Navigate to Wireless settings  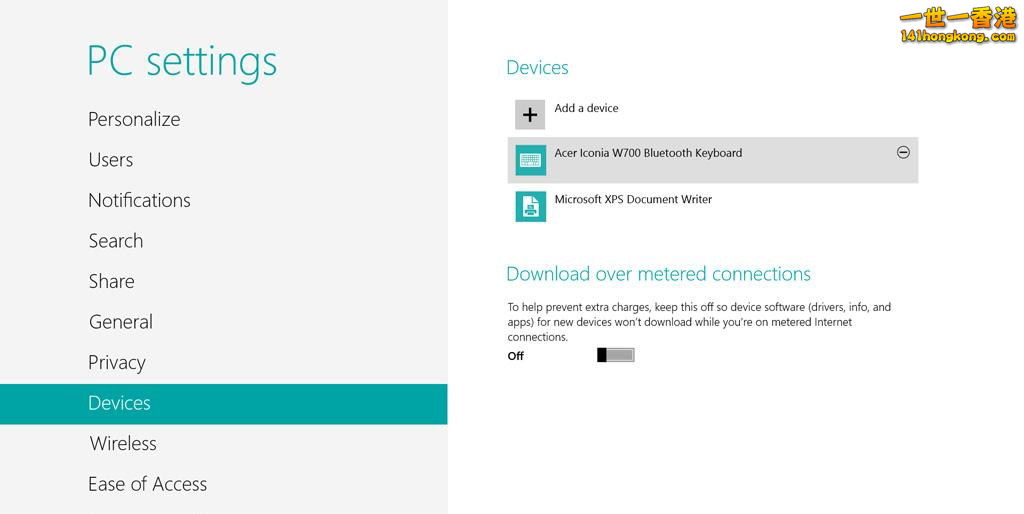(123, 443)
